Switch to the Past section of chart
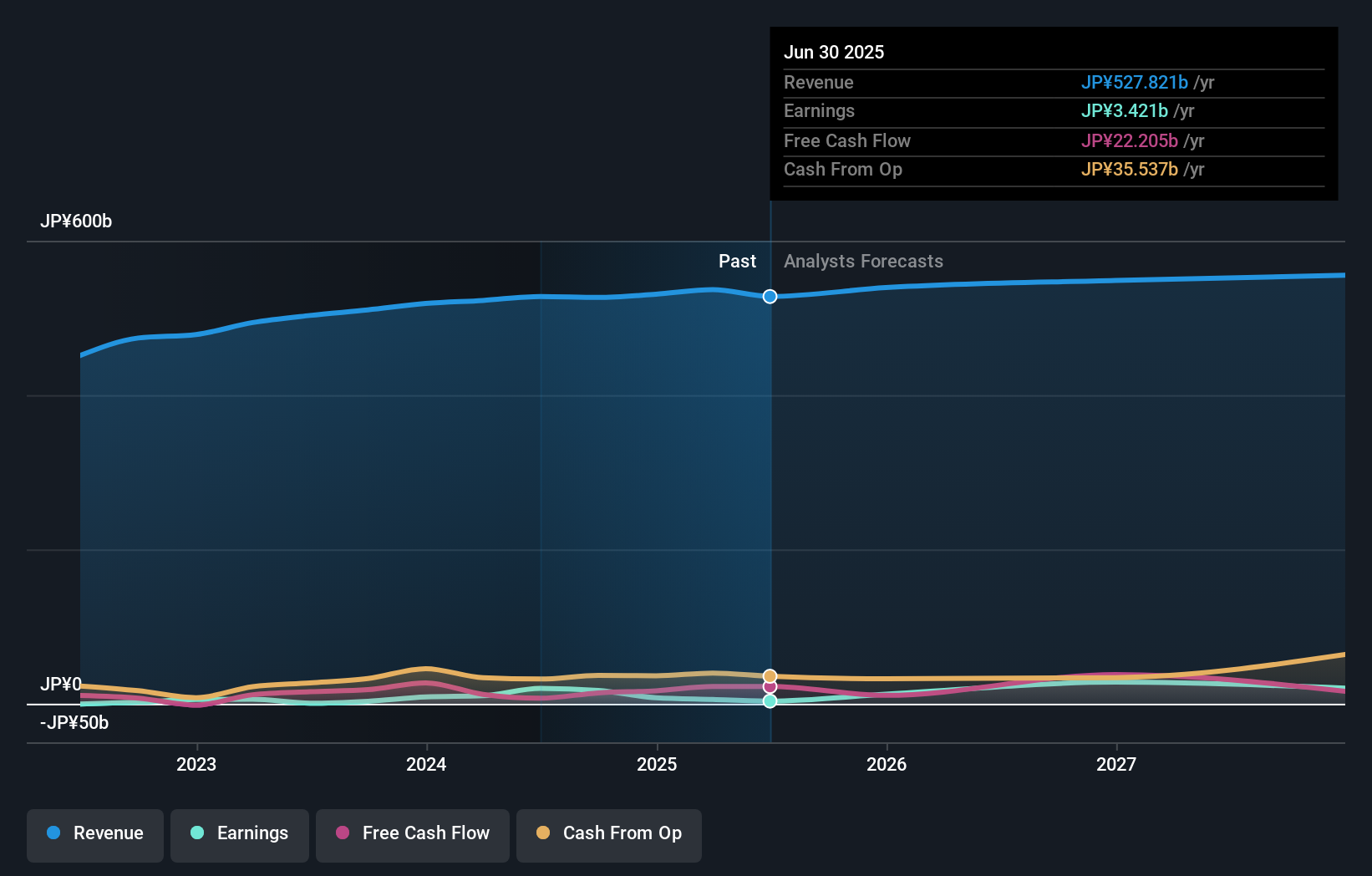Screen dimensions: 1372x876 click(x=737, y=261)
